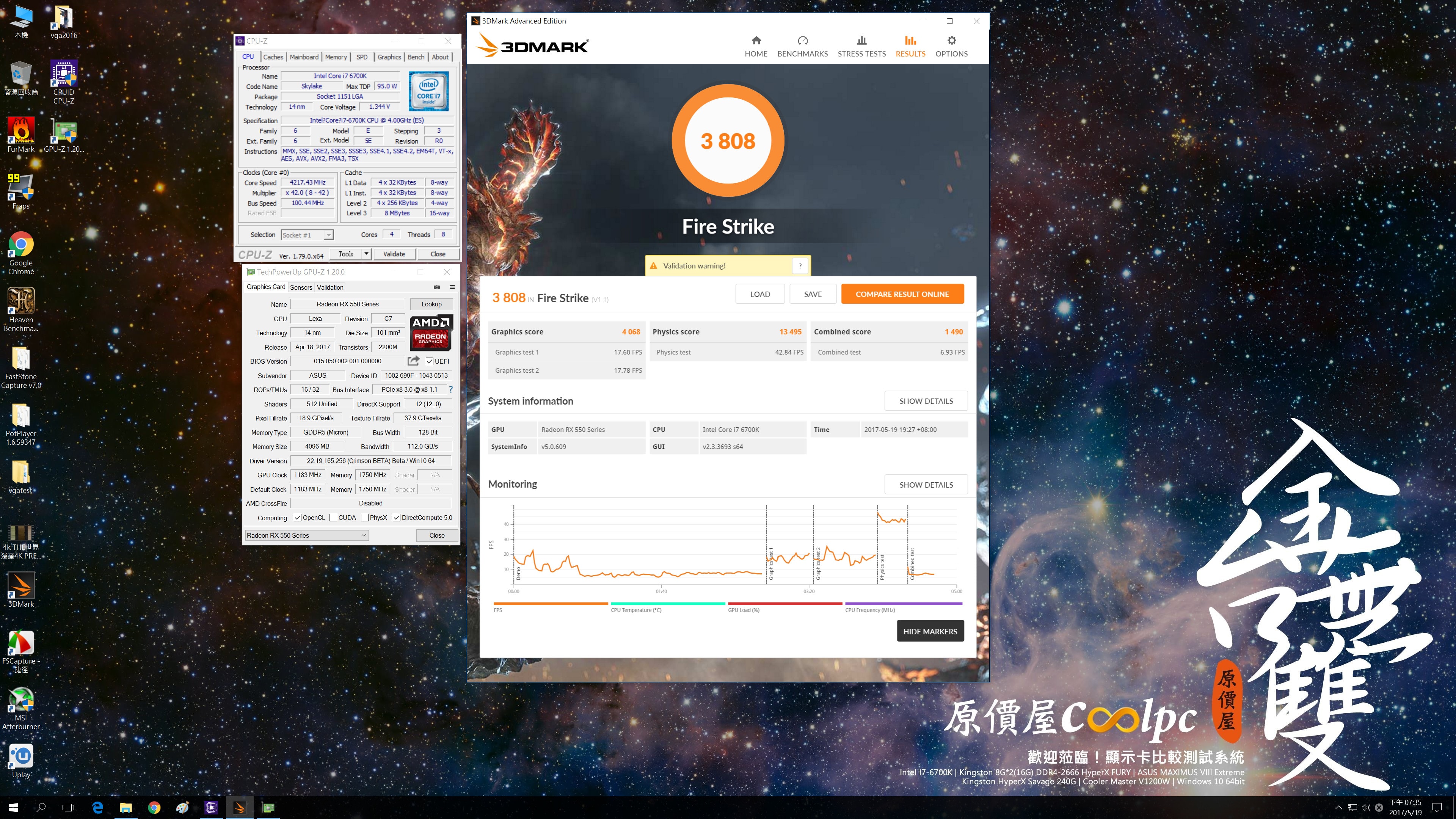Screen dimensions: 1456x819
Task: Click the LOAD result button
Action: [759, 294]
